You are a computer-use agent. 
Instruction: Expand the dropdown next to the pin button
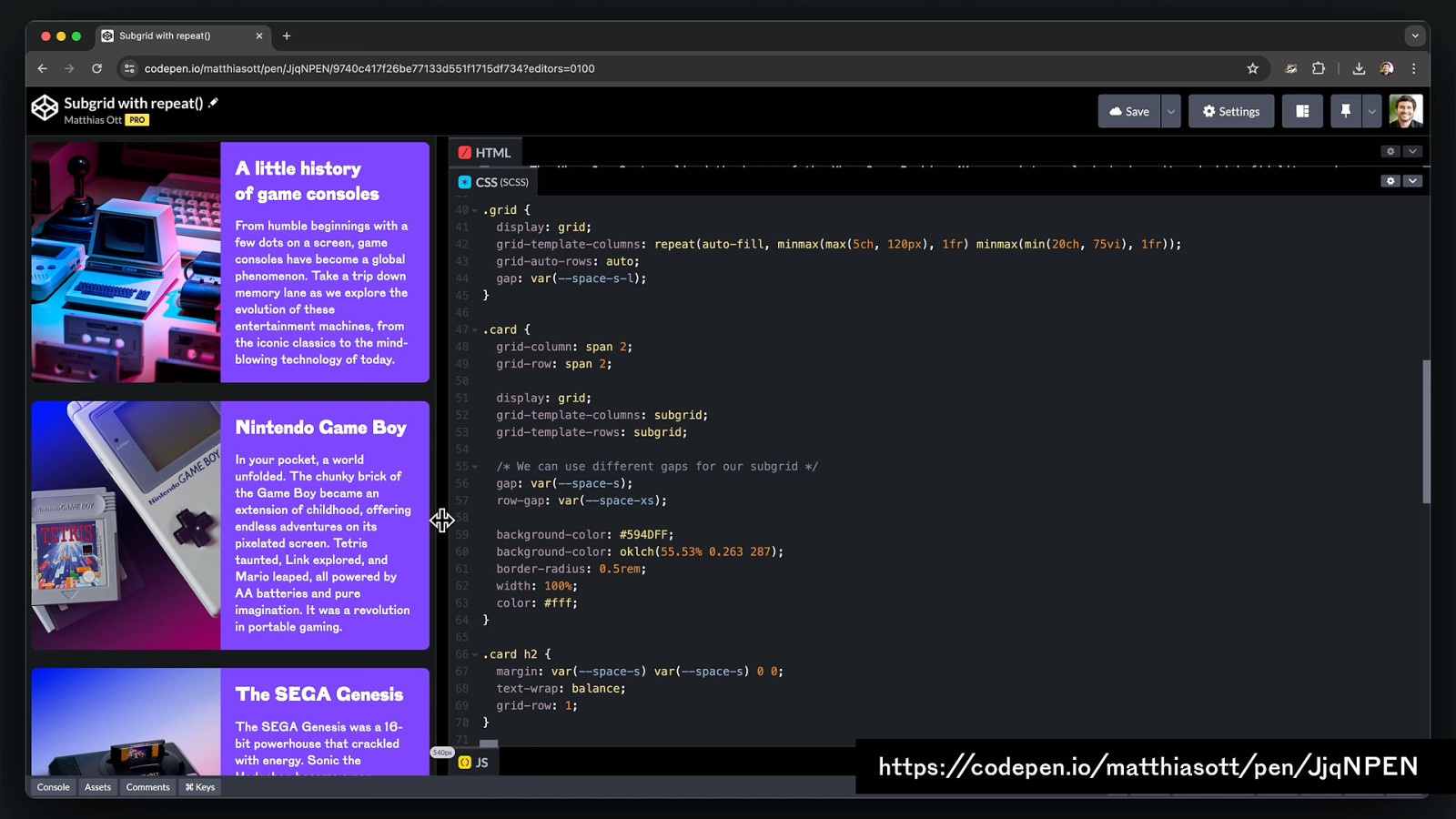click(1371, 111)
